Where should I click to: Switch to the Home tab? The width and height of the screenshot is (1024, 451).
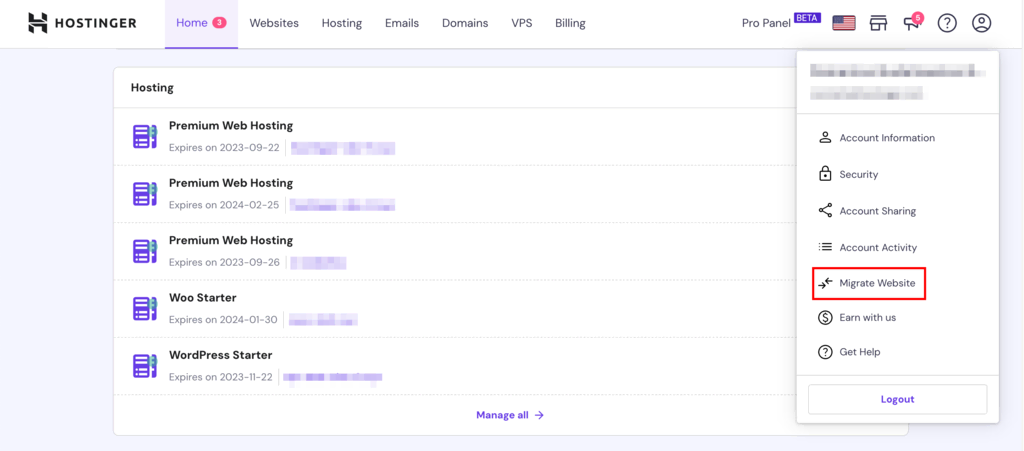(201, 23)
